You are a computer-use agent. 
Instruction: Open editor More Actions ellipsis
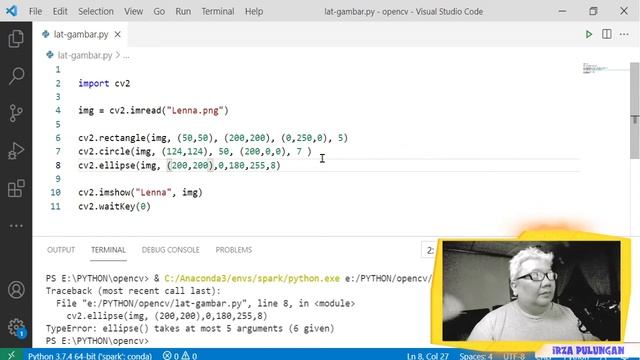(624, 34)
